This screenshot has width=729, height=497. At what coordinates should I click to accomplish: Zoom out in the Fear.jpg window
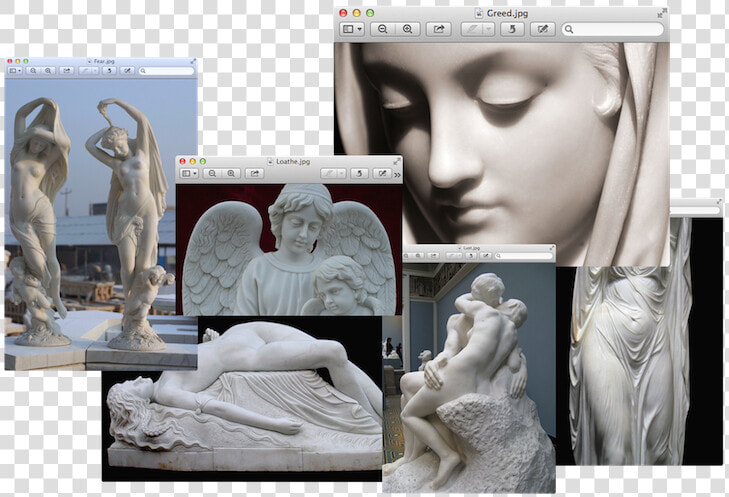[33, 71]
